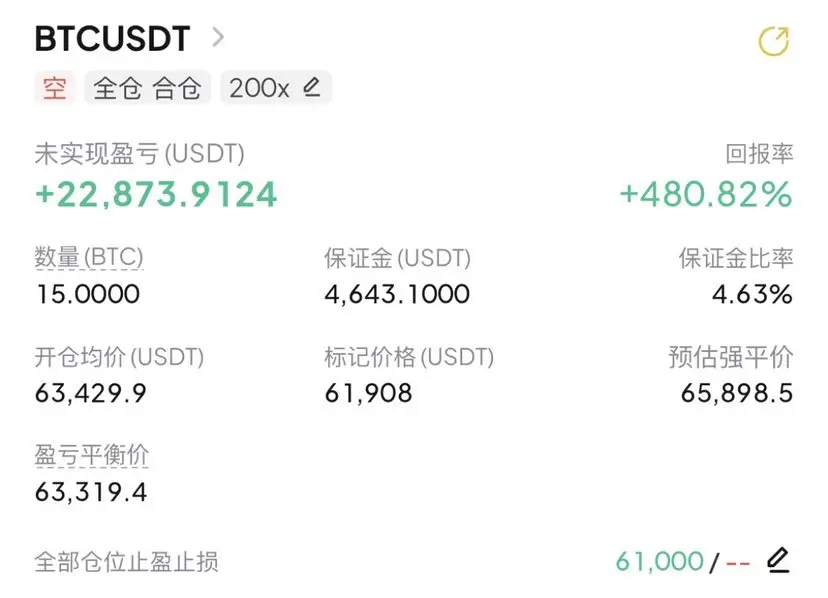Screen dimensions: 828x598
Task: Tap the yellow share position icon
Action: tap(774, 41)
